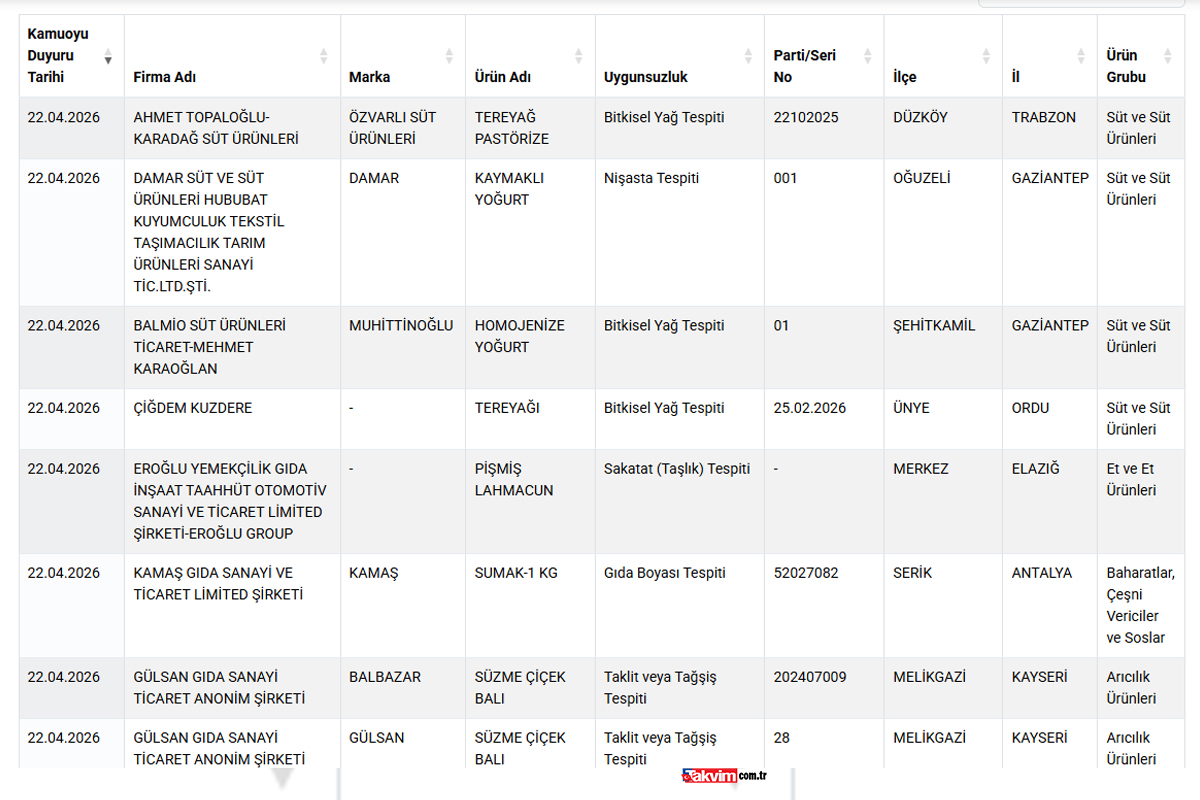Click sort arrows in the İl column
This screenshot has height=800, width=1200.
pyautogui.click(x=1081, y=56)
